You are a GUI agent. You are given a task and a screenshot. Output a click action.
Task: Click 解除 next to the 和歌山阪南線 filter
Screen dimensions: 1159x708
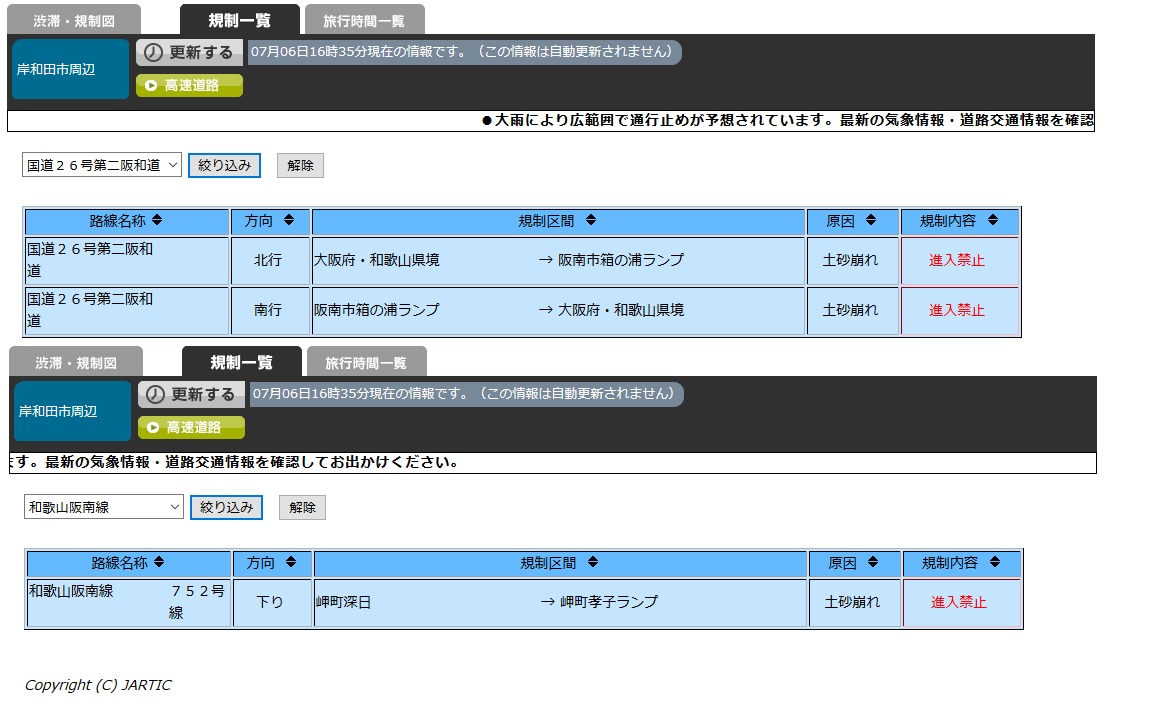click(x=302, y=507)
